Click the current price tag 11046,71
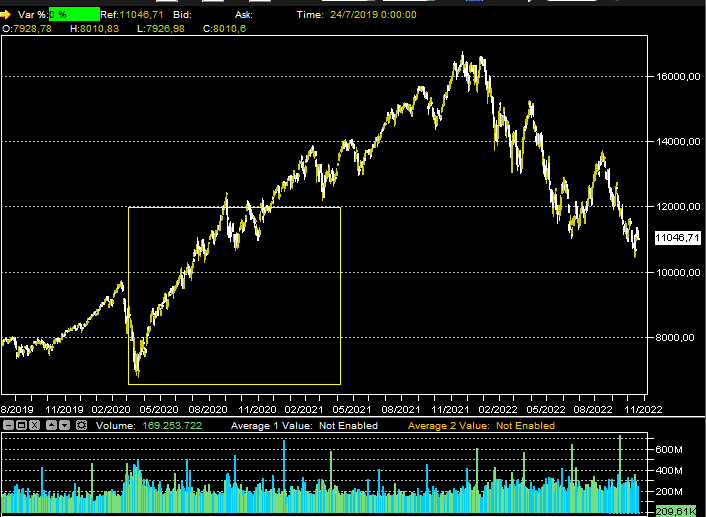Viewport: 706px width, 517px height. (x=677, y=238)
